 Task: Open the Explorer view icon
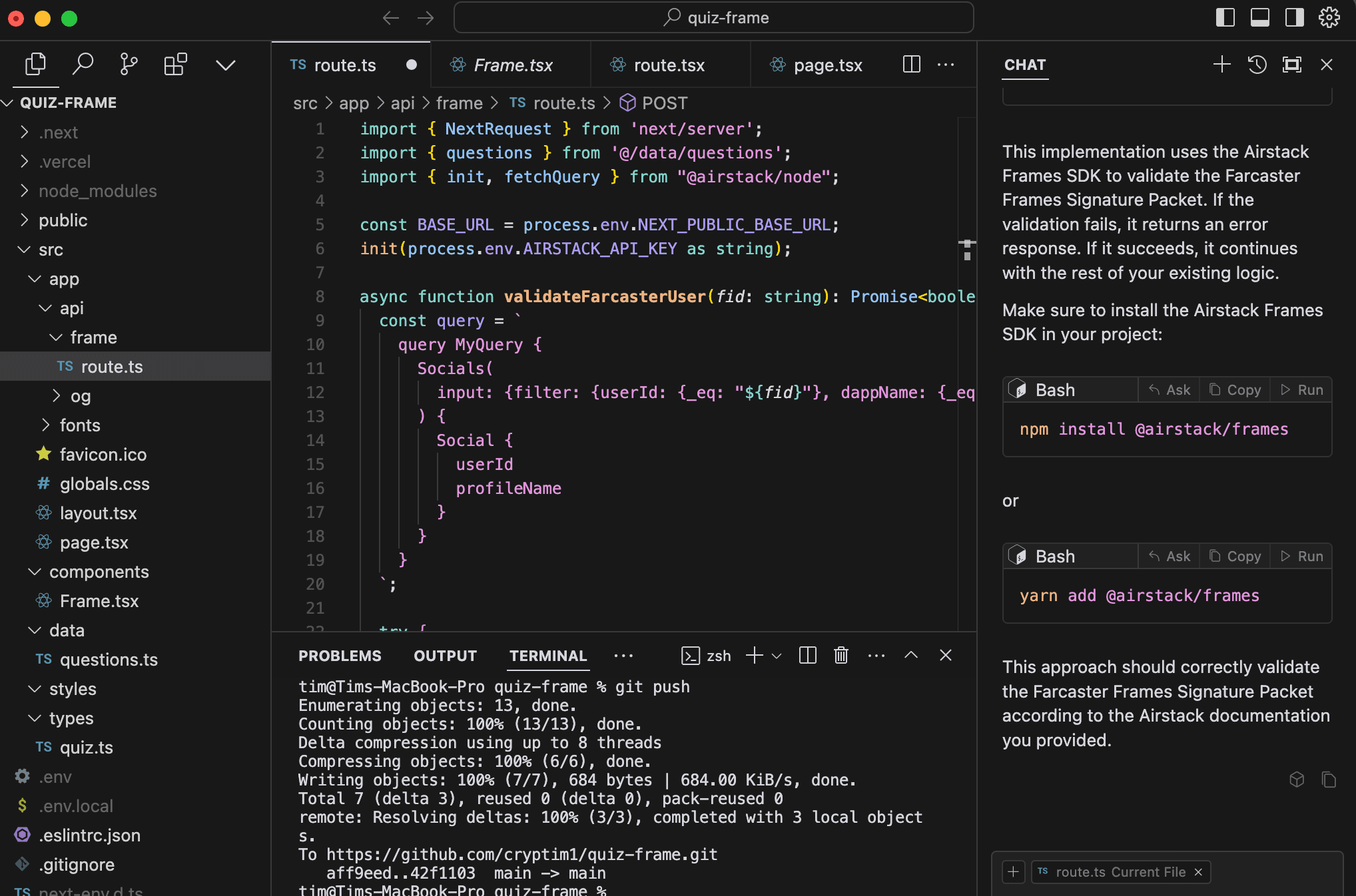tap(35, 65)
